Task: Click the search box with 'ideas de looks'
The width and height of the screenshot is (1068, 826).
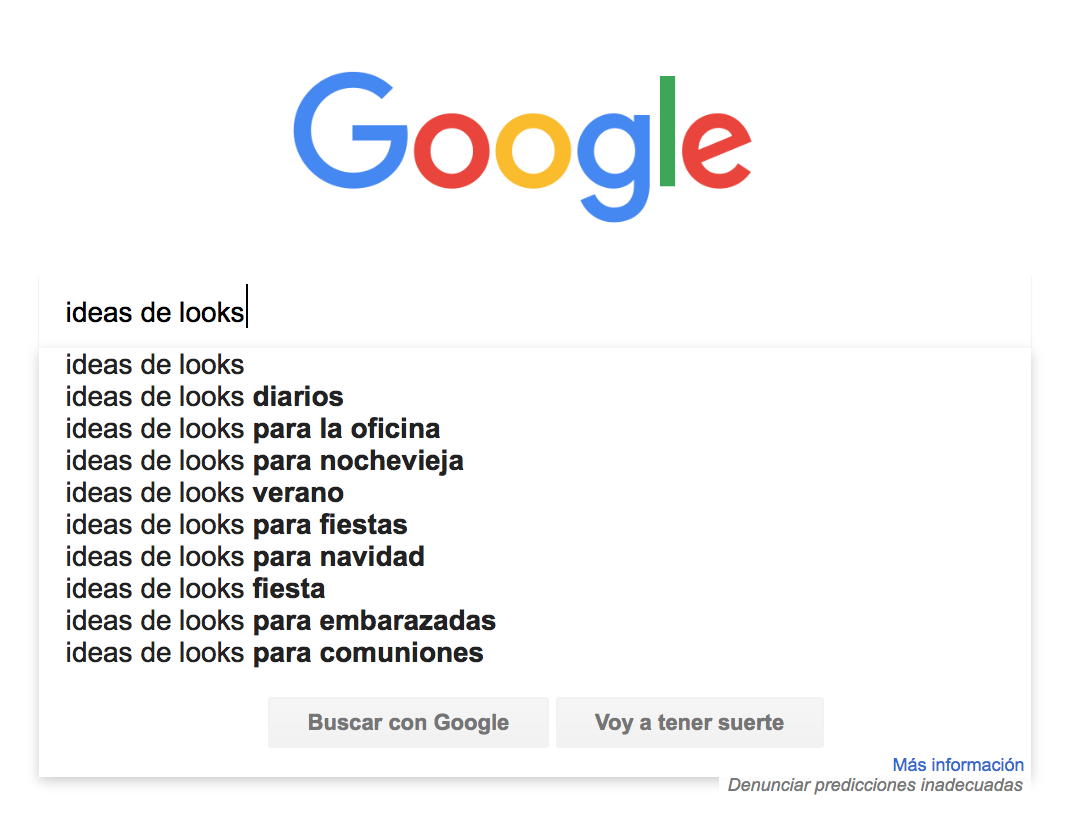Action: (x=535, y=313)
